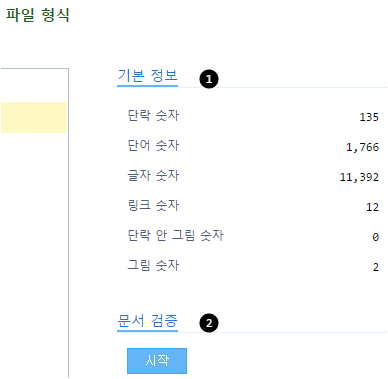Click the number 1 marker badge
The height and width of the screenshot is (379, 388).
(209, 79)
